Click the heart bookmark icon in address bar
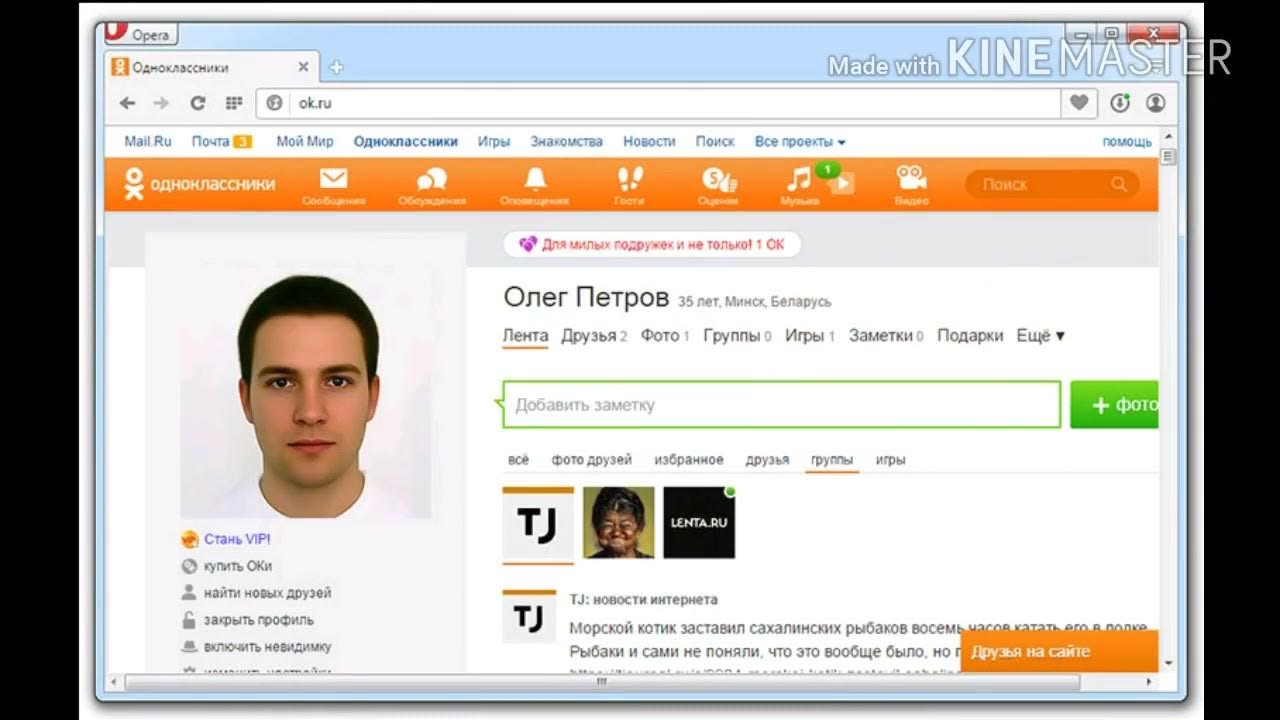The image size is (1280, 720). (1079, 103)
